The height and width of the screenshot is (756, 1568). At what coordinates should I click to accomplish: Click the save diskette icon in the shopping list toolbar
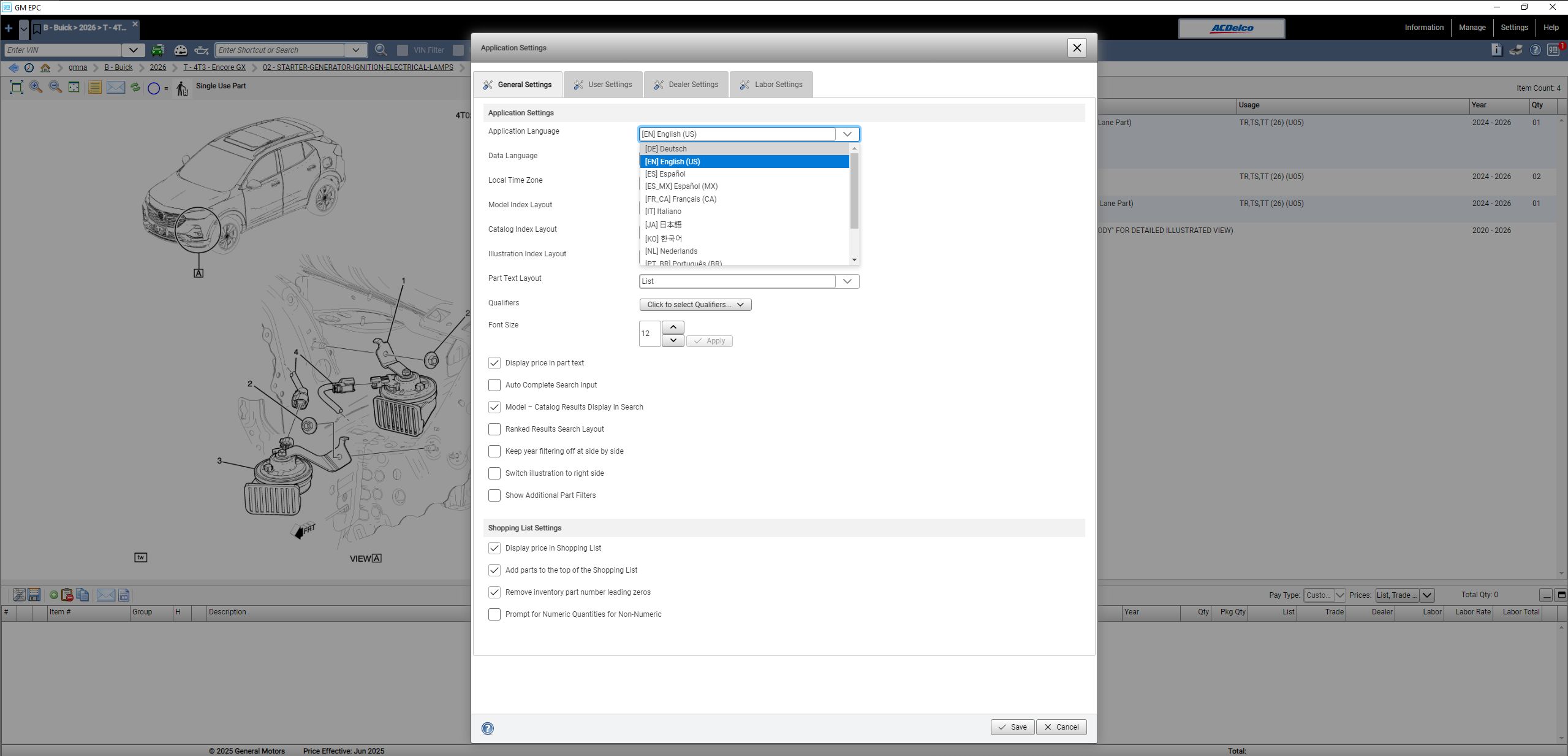pos(34,594)
